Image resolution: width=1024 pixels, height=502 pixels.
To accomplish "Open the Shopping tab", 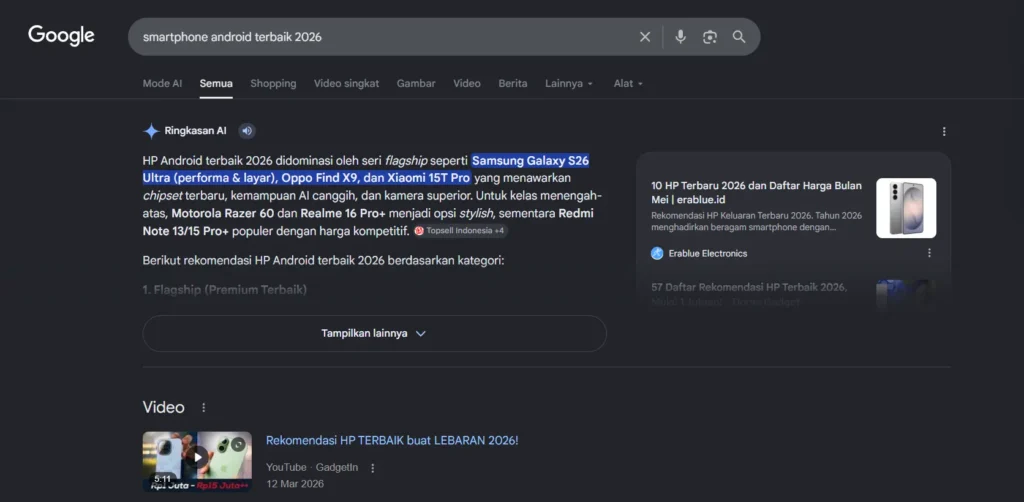I will [x=273, y=84].
